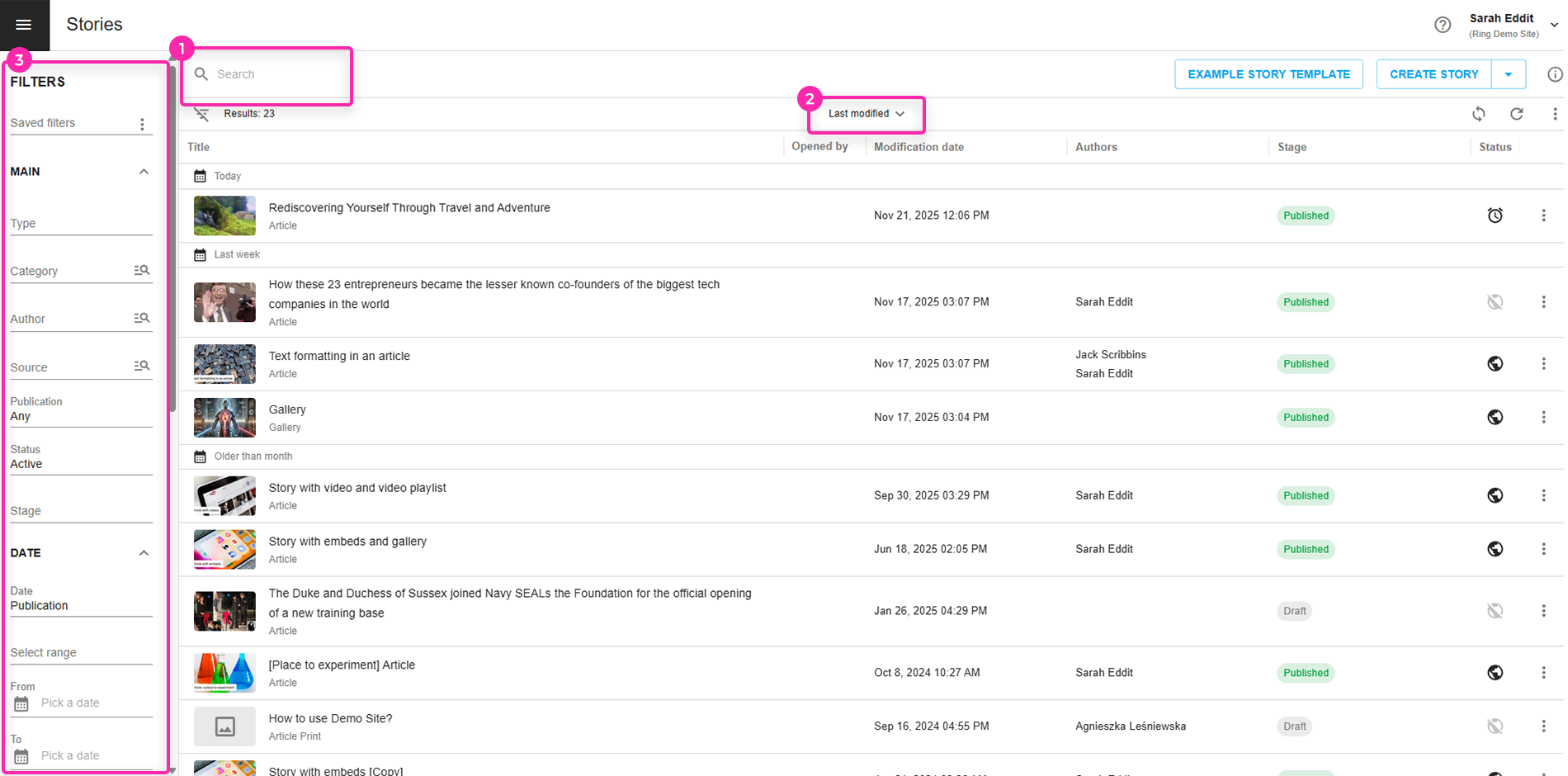Click the sync arrows icon in toolbar
1568x776 pixels.
1478,114
